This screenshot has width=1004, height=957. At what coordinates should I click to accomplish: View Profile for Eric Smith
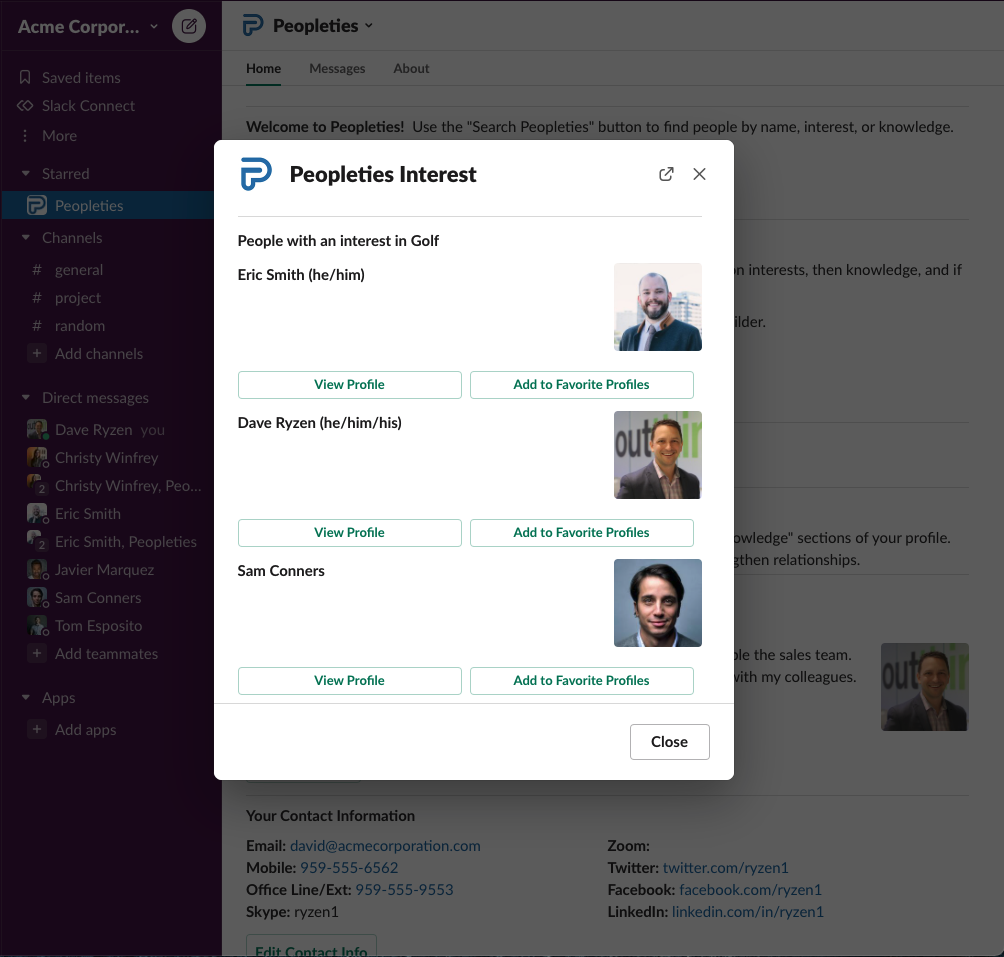point(350,385)
